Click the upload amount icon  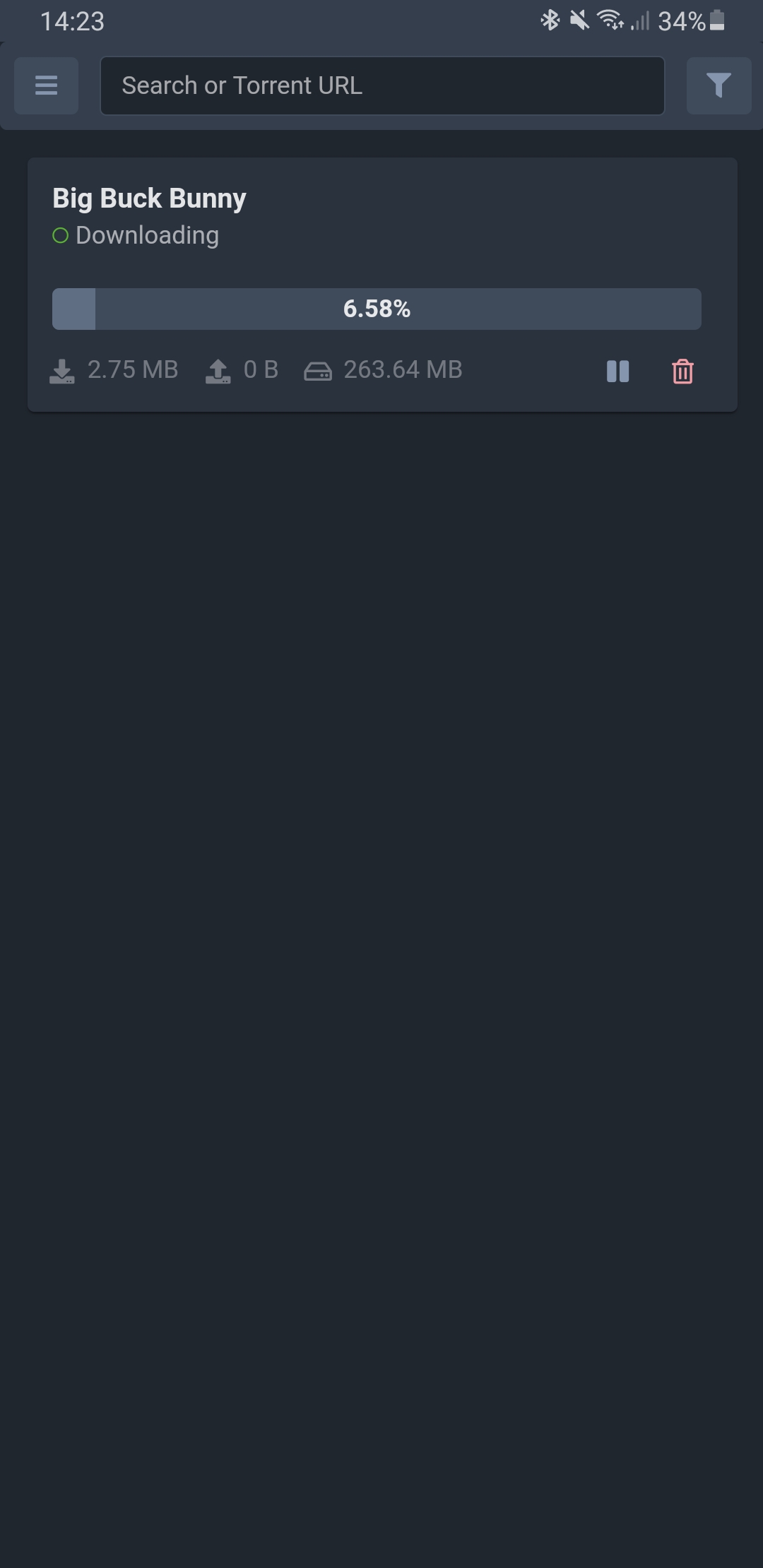(218, 371)
